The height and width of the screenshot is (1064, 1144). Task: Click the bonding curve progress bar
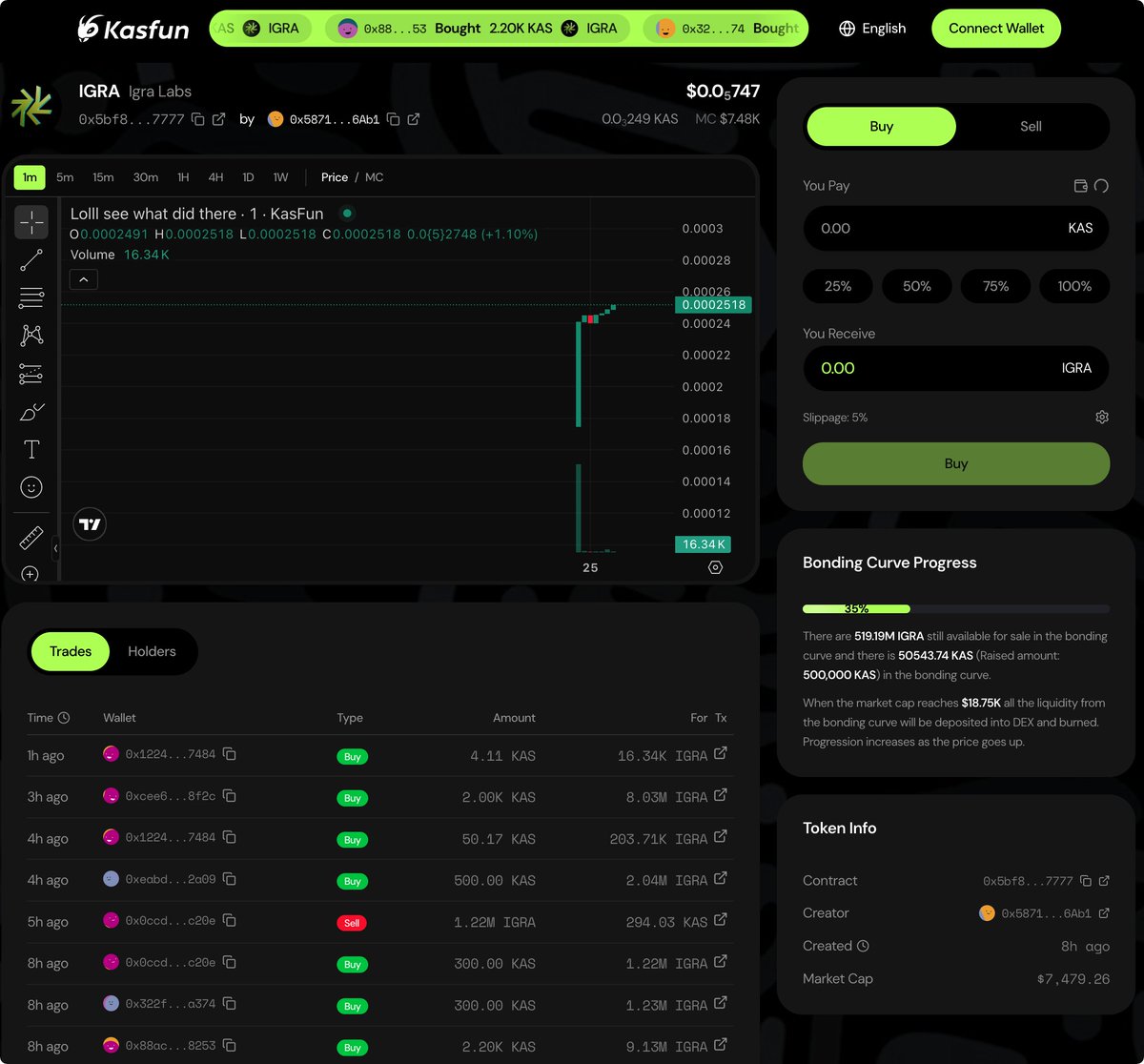(x=956, y=609)
